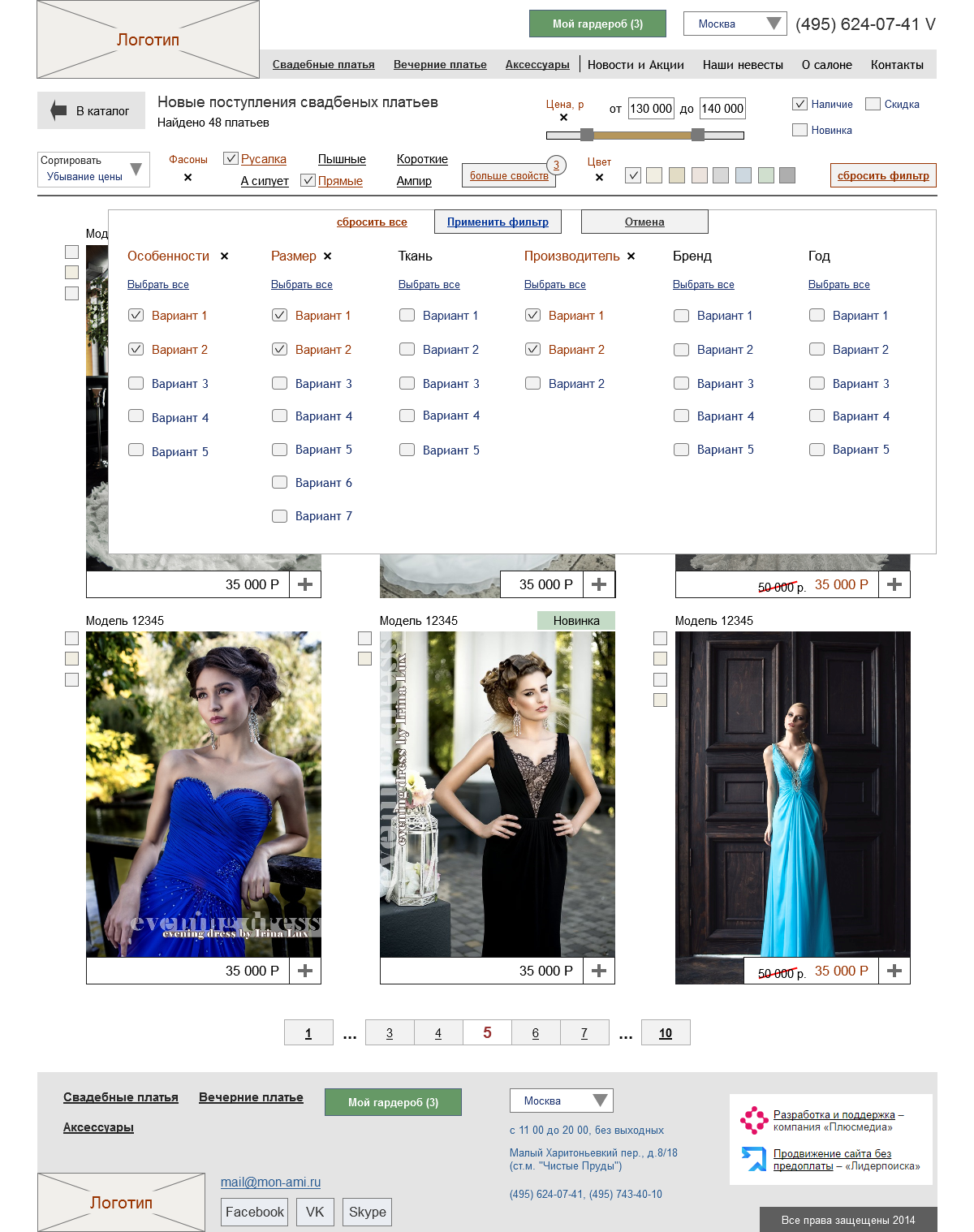Enable the Скидка checkbox
Screen dimensions: 974x1232
pyautogui.click(x=873, y=104)
